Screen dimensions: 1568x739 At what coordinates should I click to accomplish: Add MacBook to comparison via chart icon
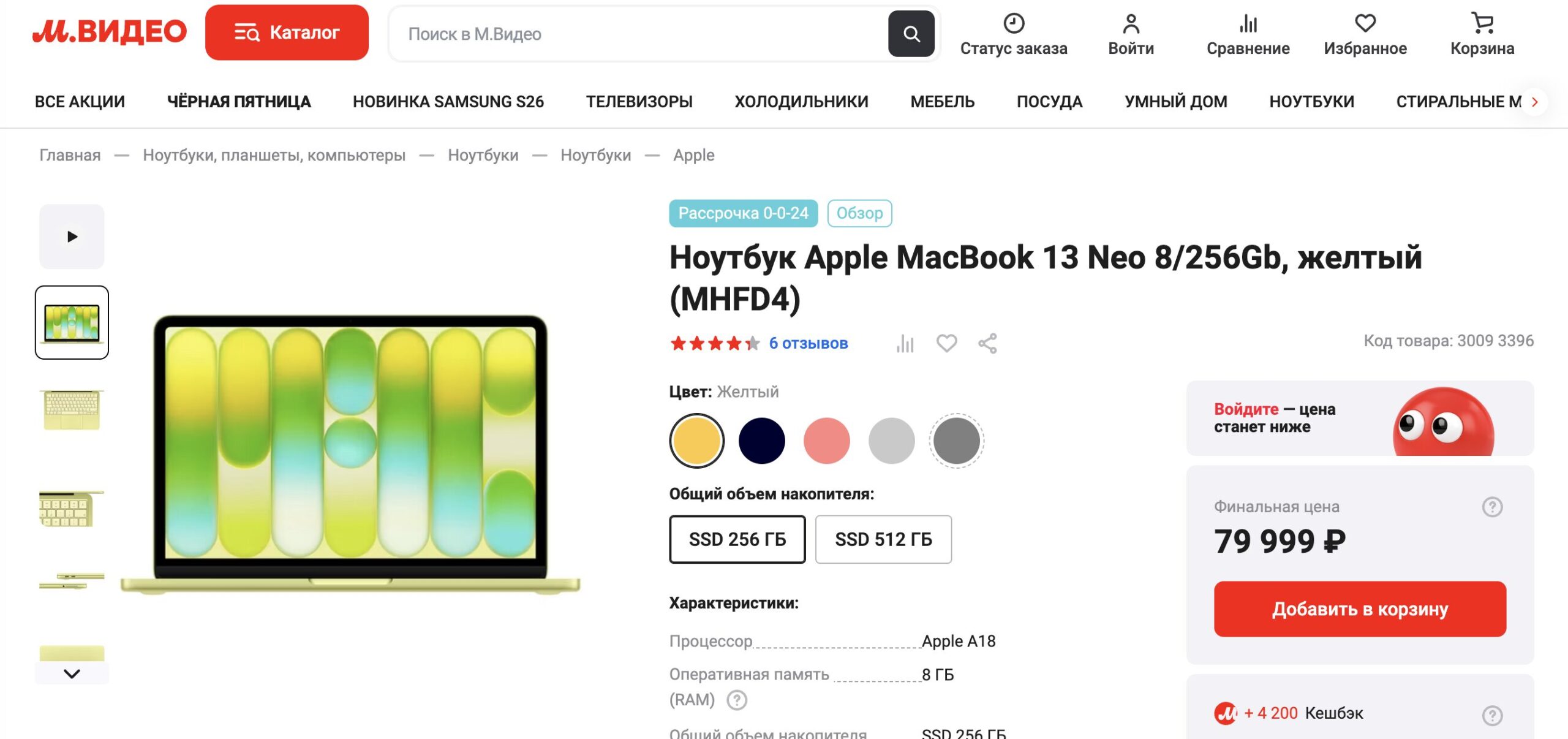[x=906, y=344]
